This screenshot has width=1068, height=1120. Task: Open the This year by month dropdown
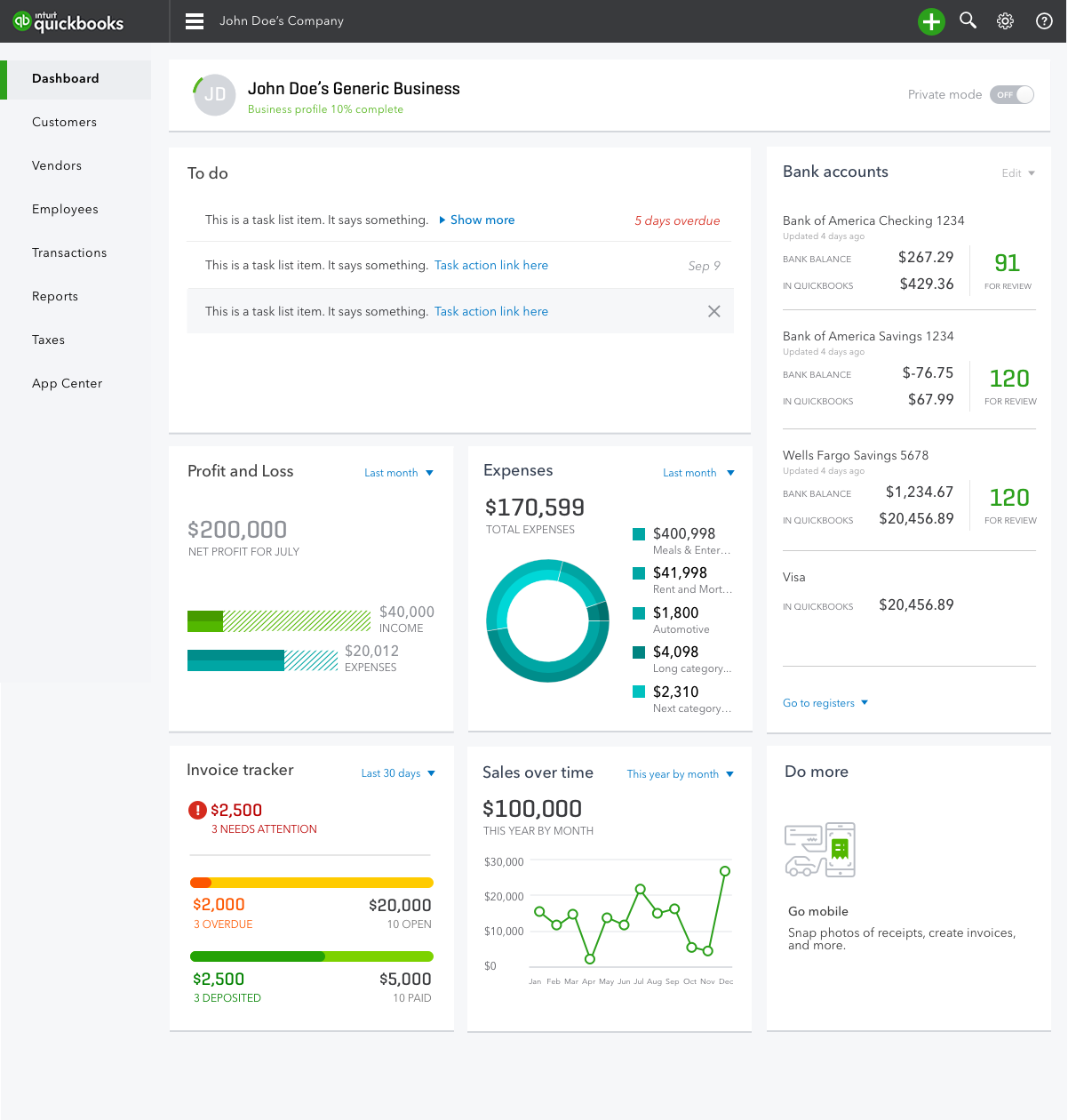pos(681,774)
